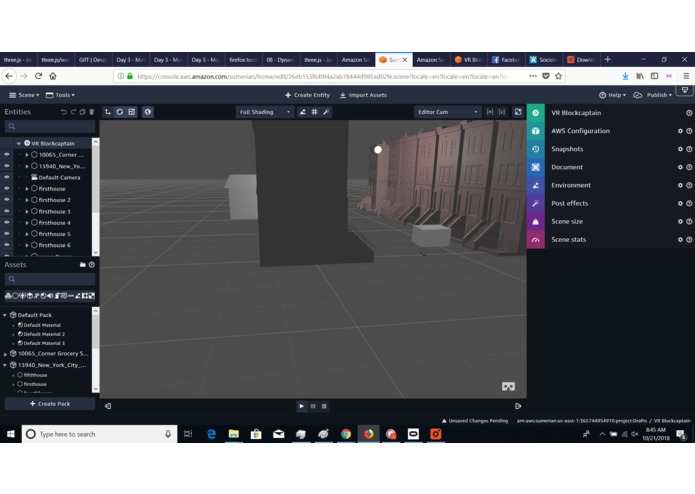Open the Scene menu

[24, 95]
